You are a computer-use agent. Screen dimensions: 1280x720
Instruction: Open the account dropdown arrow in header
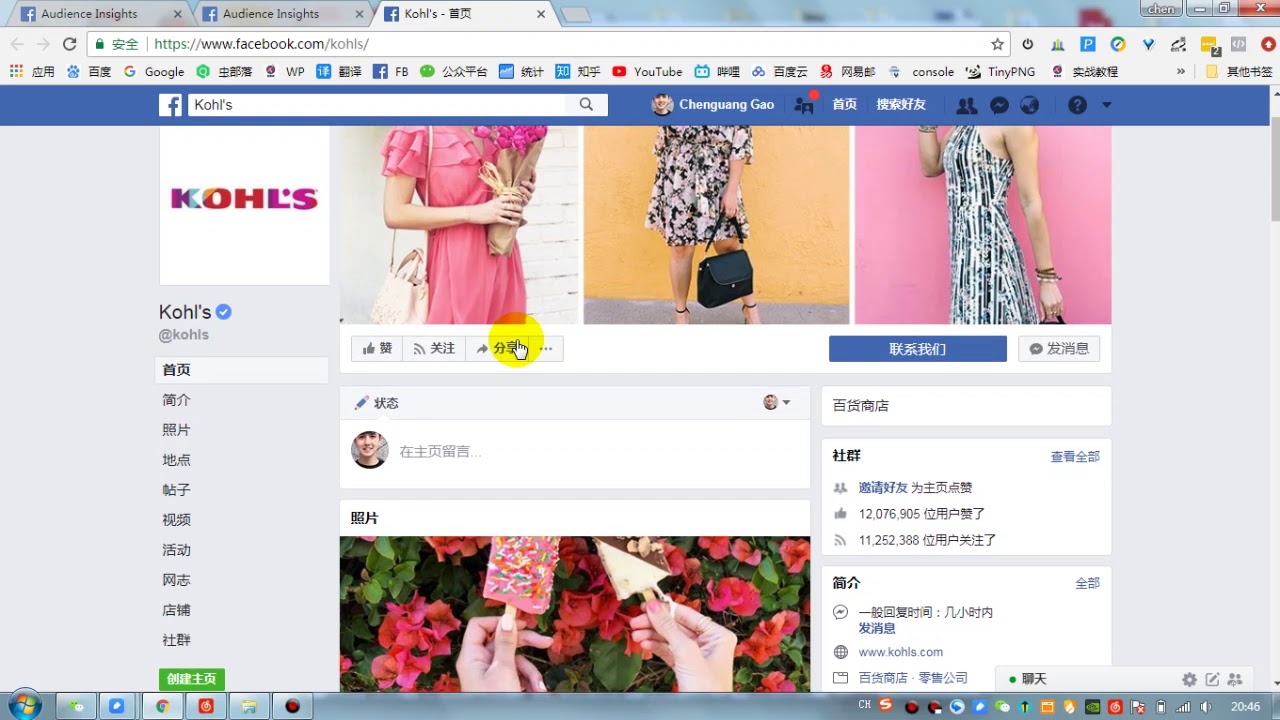1106,105
